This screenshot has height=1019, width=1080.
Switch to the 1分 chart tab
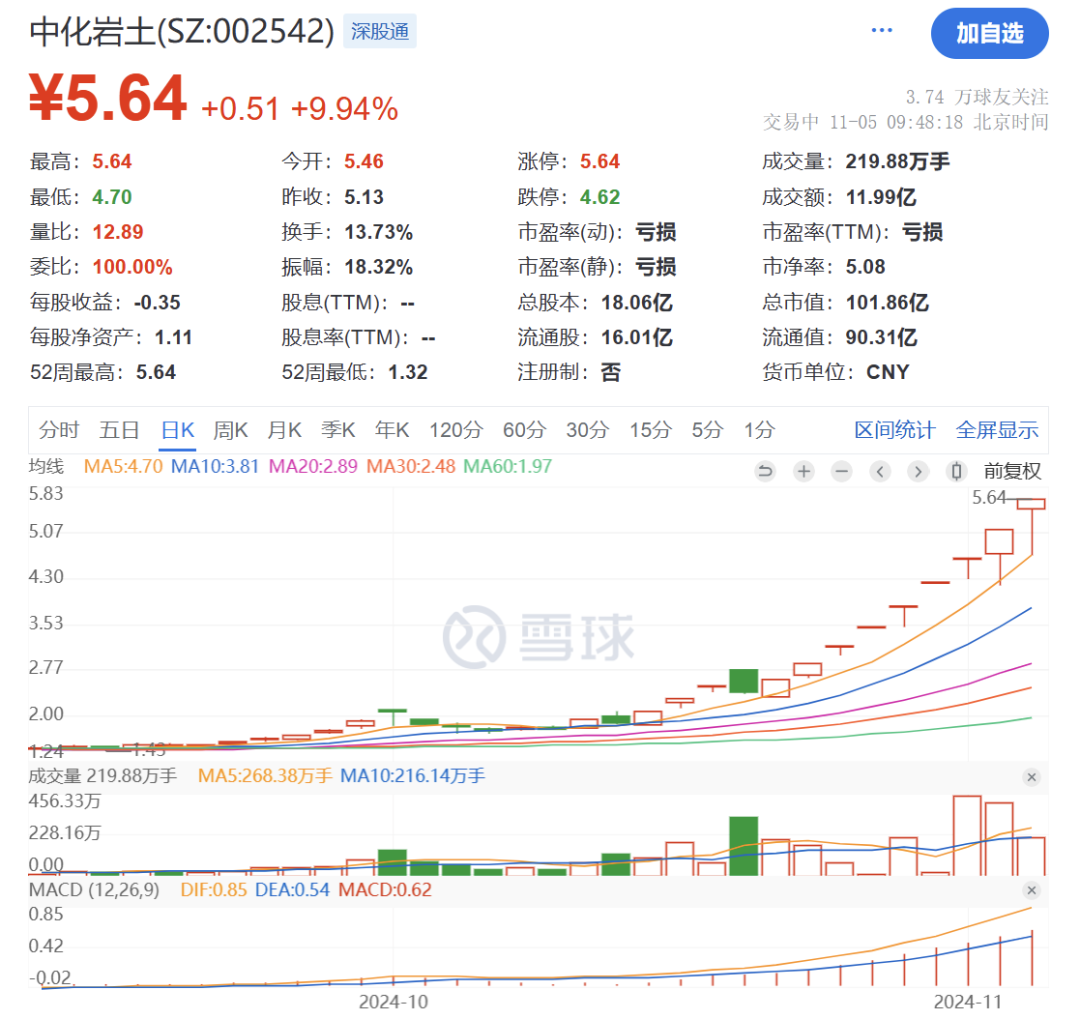pyautogui.click(x=759, y=430)
